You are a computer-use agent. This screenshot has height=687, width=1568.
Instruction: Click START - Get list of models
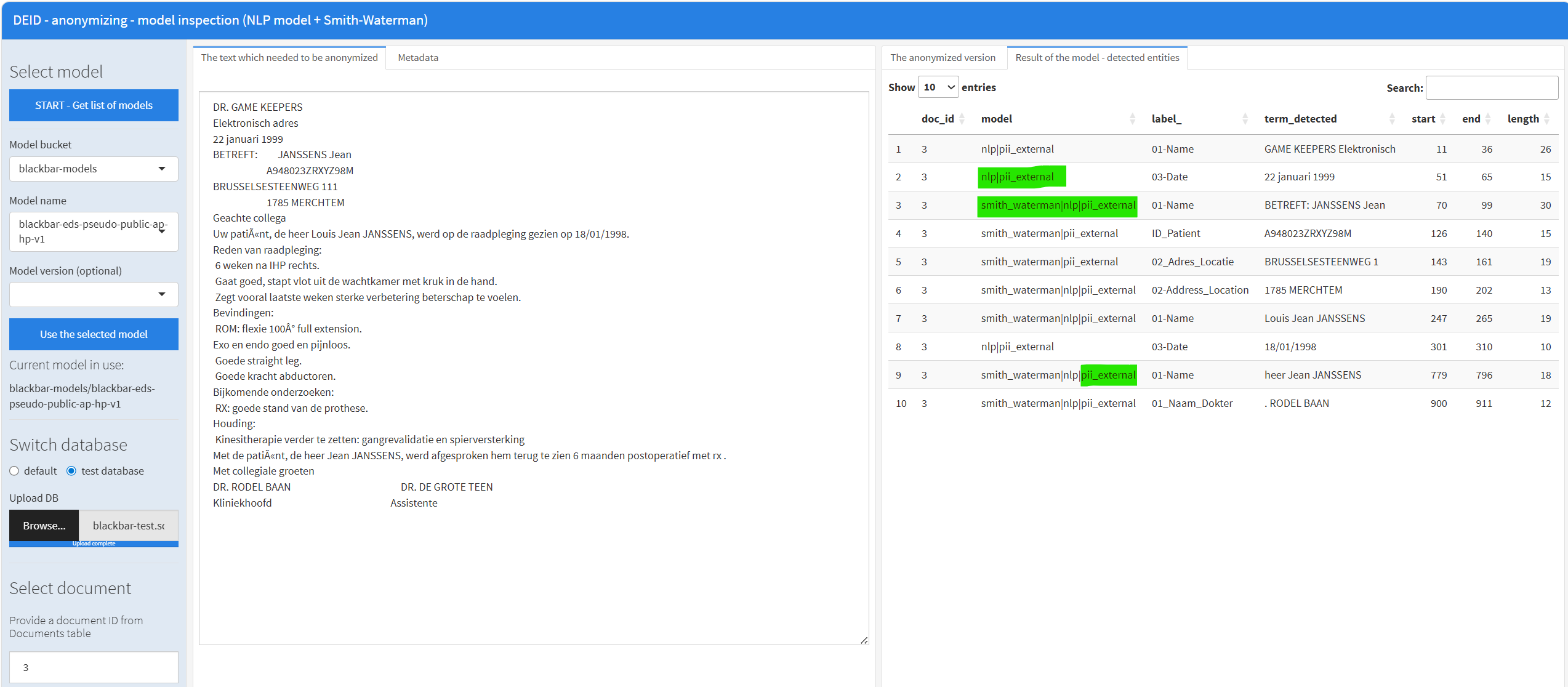[94, 105]
